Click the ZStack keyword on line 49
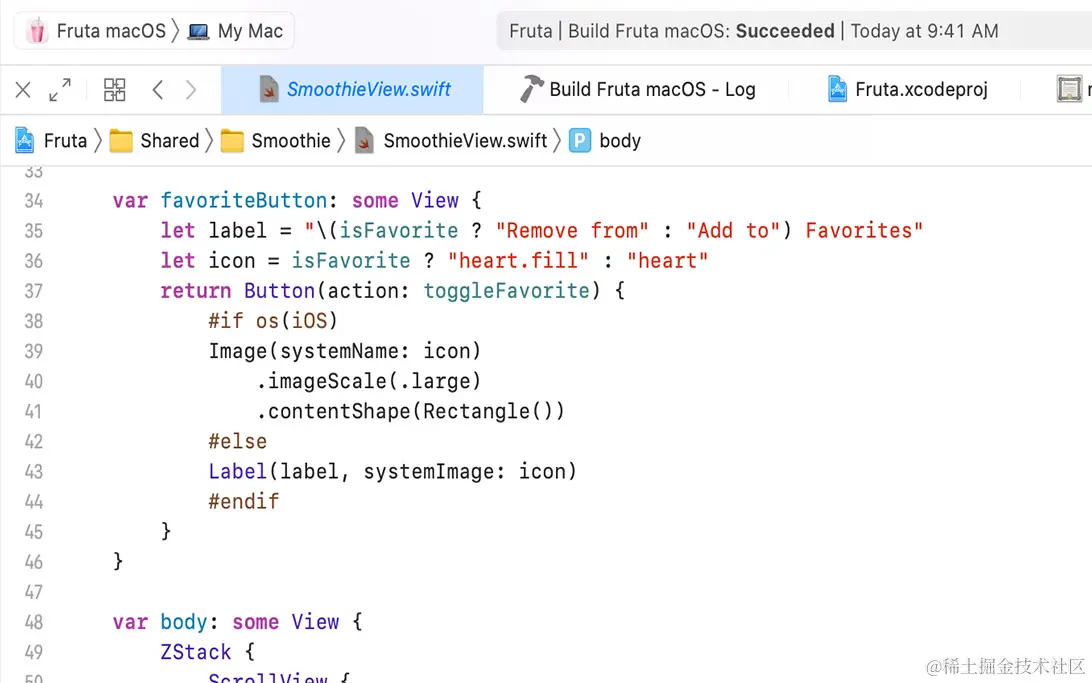 pyautogui.click(x=196, y=652)
